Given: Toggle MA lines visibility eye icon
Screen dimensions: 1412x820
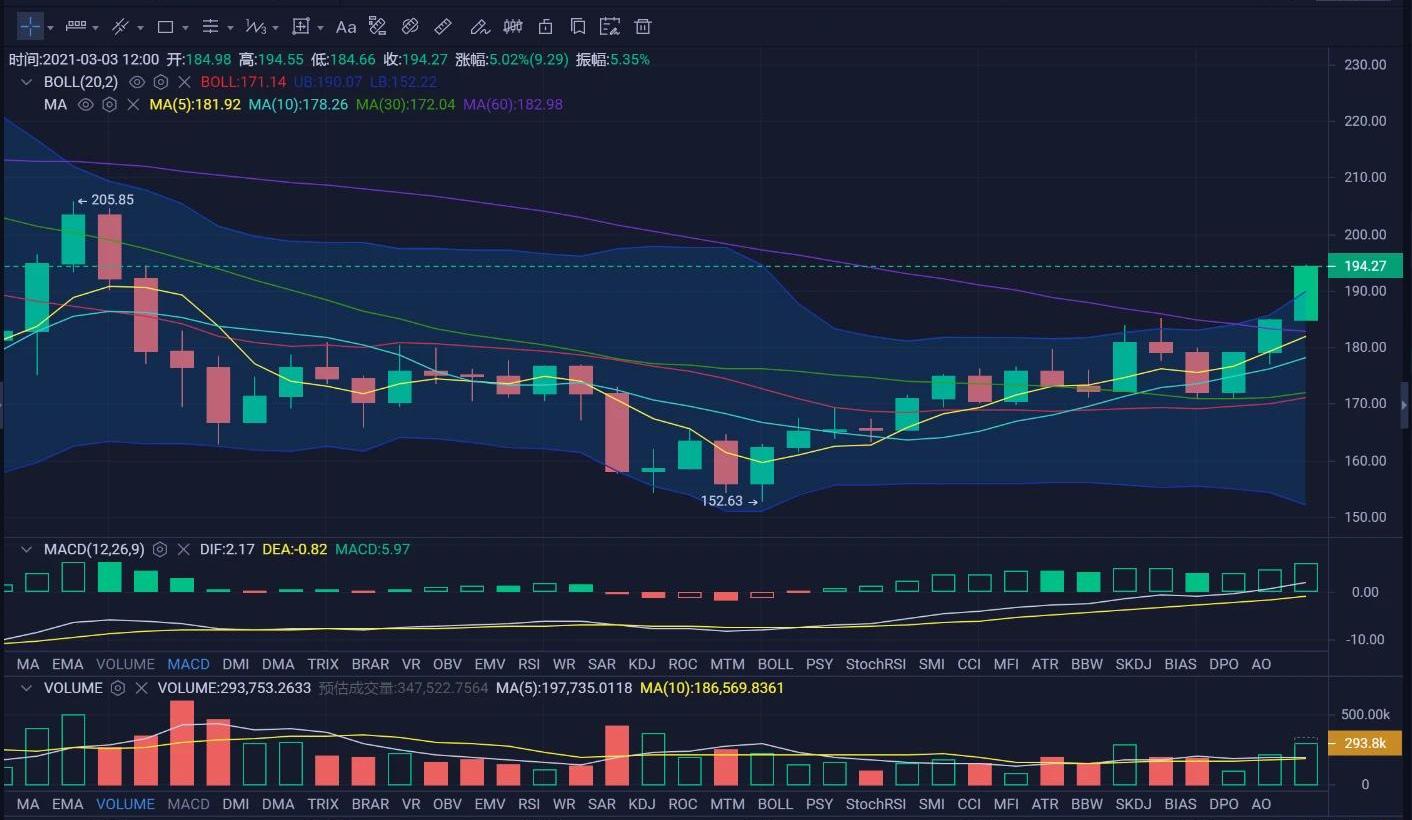Looking at the screenshot, I should click(86, 104).
